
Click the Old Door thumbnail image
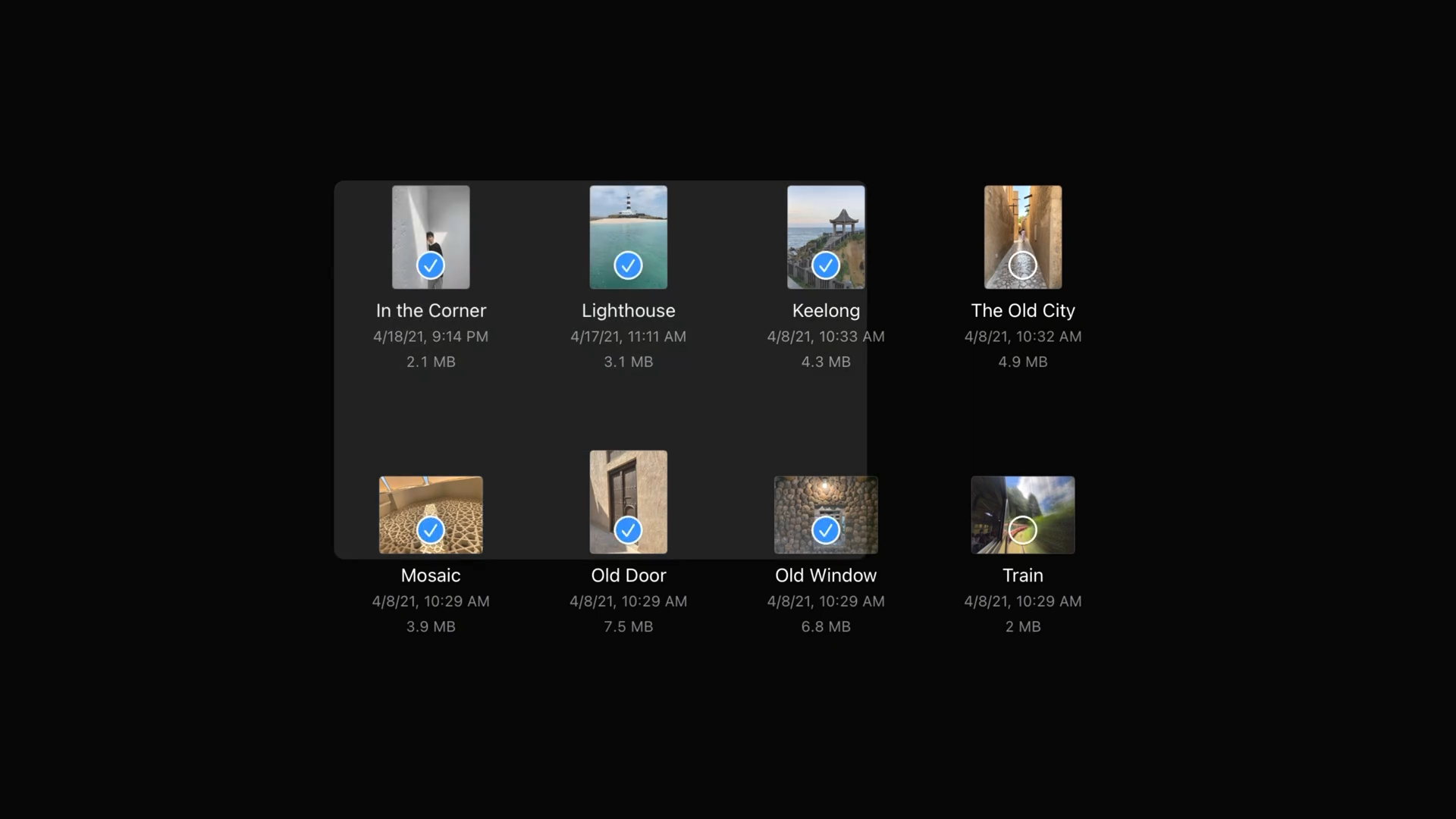tap(628, 485)
